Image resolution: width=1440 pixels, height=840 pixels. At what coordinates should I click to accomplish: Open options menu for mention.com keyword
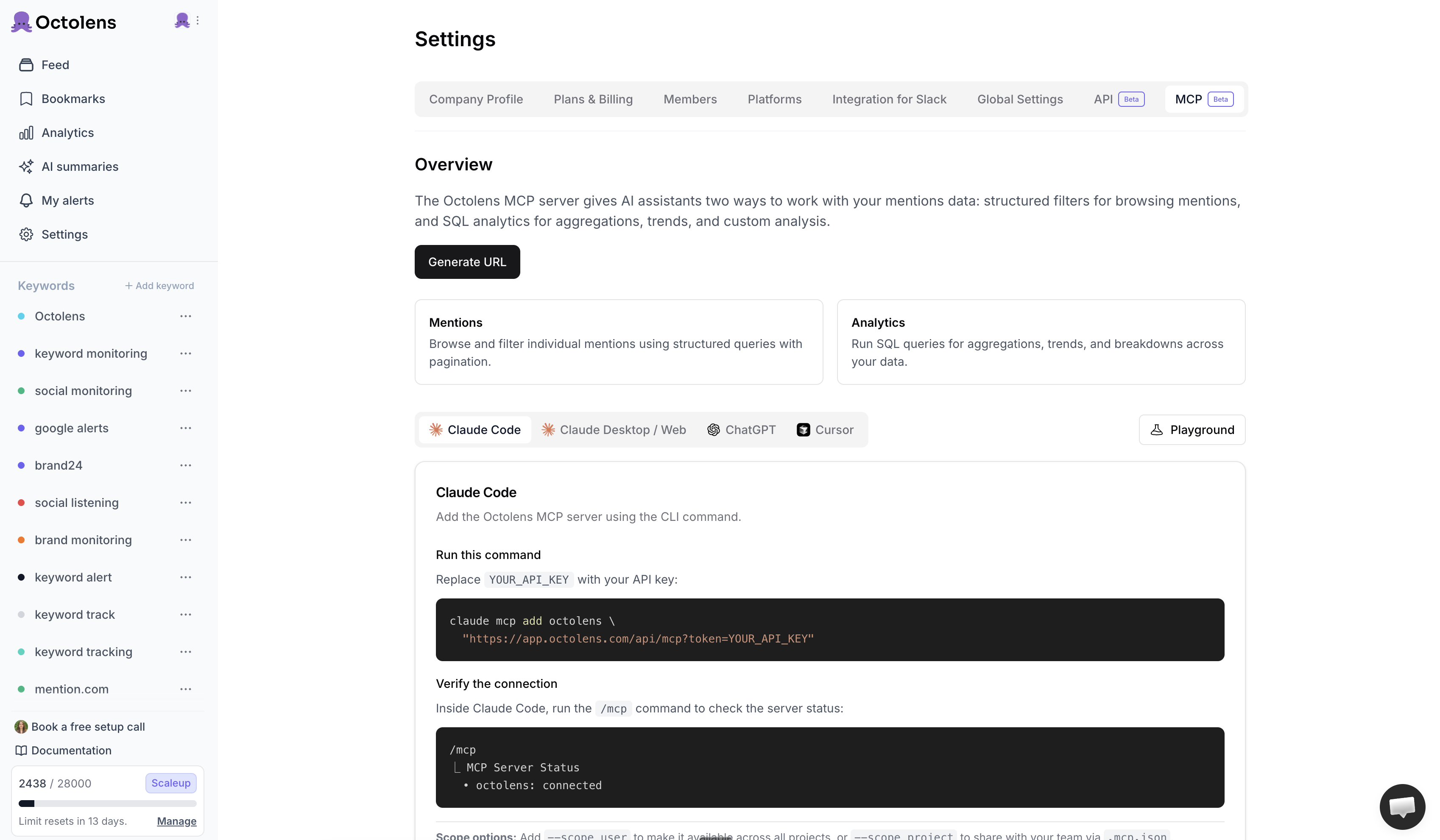186,689
